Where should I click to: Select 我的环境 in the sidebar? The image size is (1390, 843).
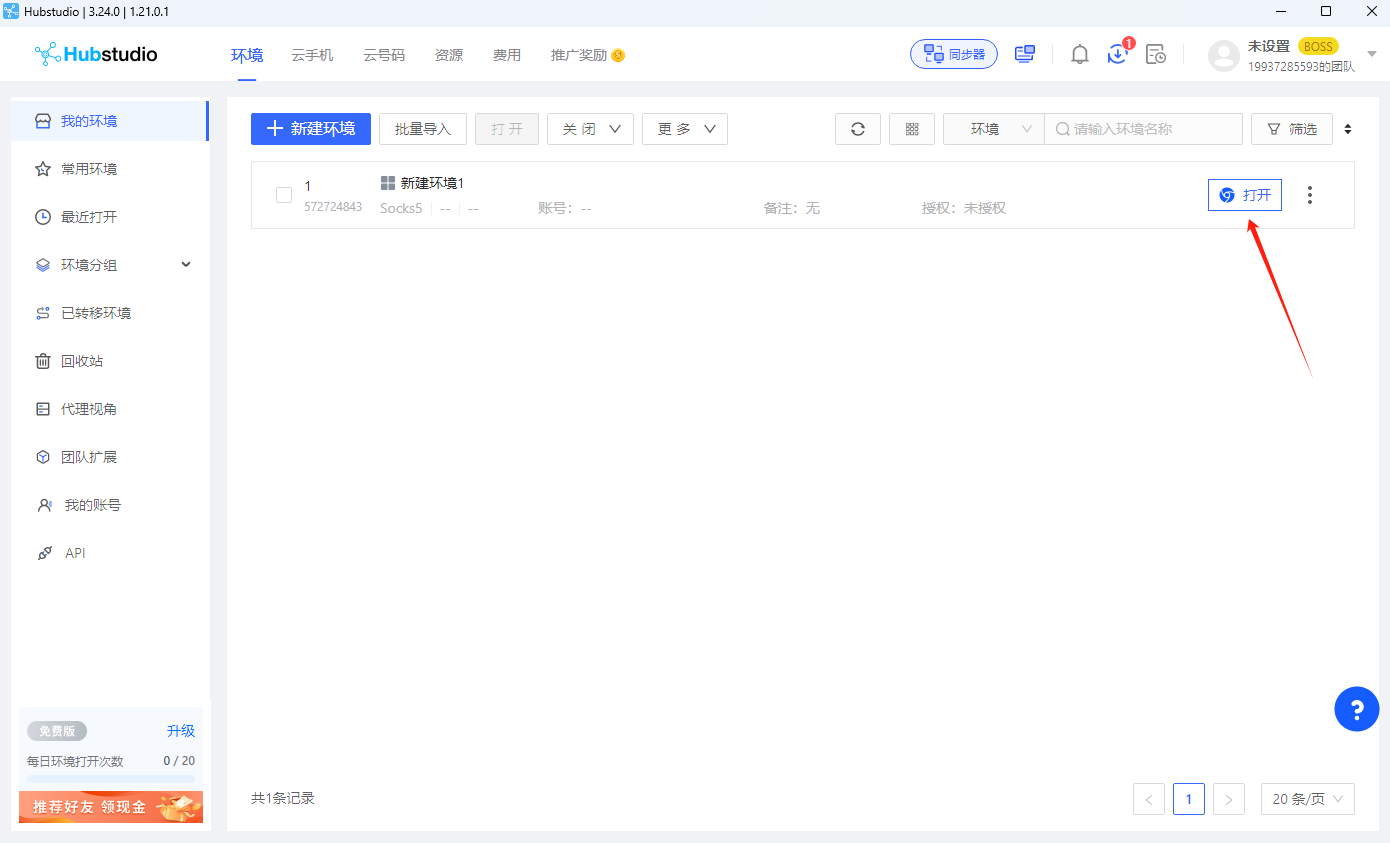pyautogui.click(x=110, y=121)
